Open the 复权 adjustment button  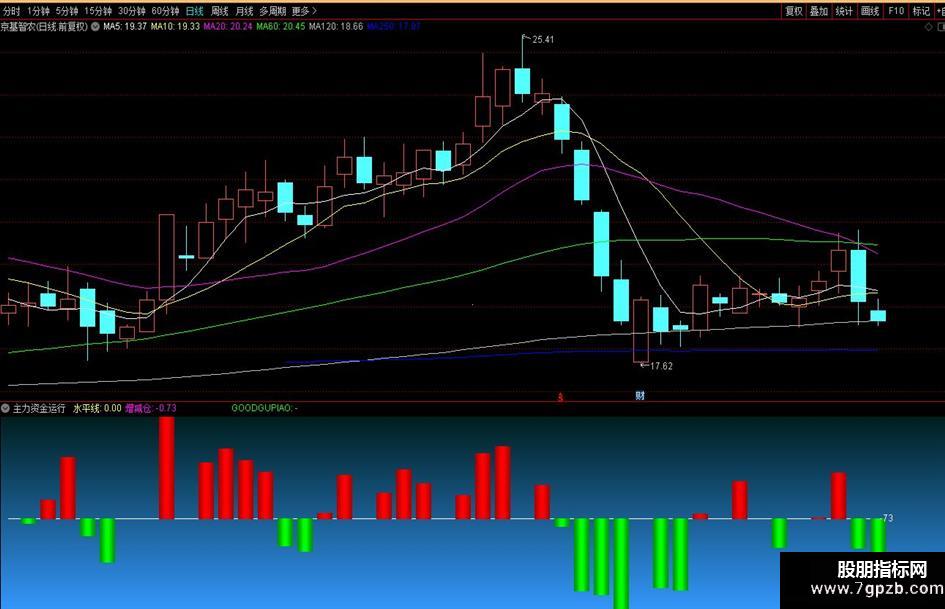pos(794,11)
